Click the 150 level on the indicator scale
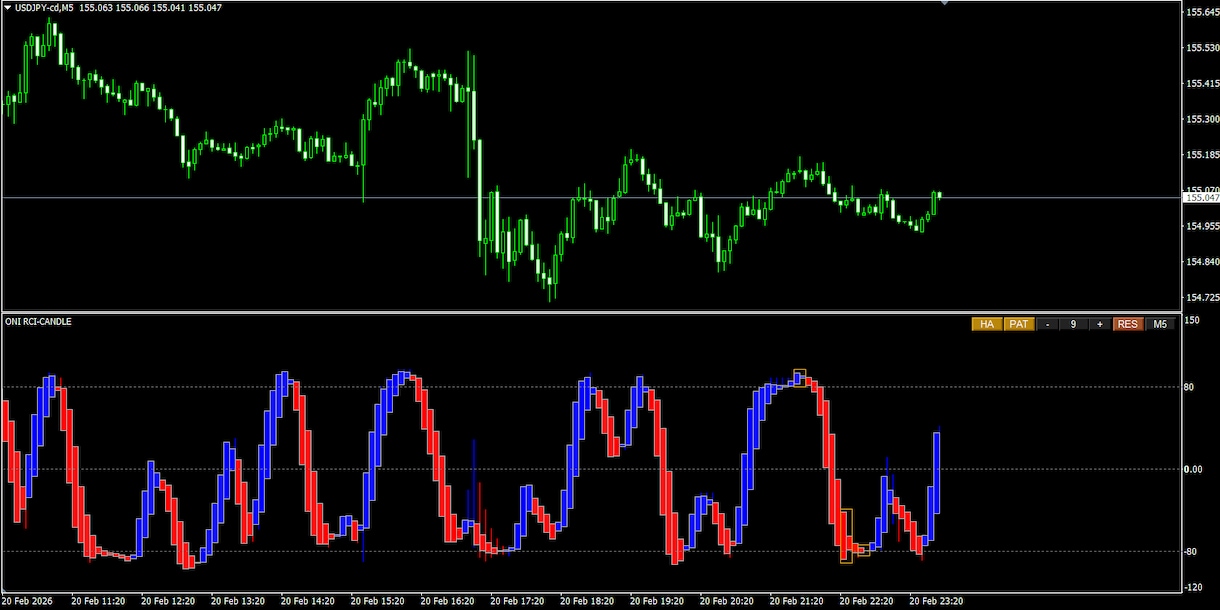Image resolution: width=1220 pixels, height=610 pixels. coord(1192,321)
